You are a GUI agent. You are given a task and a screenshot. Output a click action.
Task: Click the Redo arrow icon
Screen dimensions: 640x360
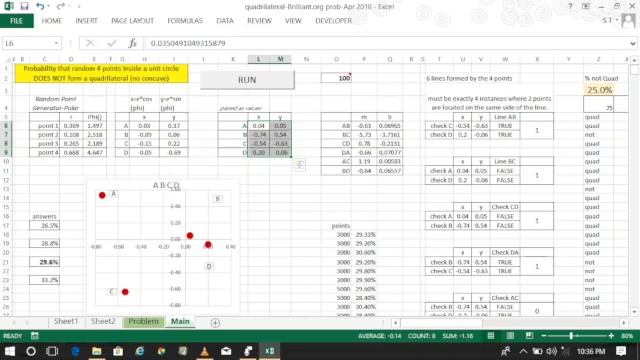click(60, 6)
